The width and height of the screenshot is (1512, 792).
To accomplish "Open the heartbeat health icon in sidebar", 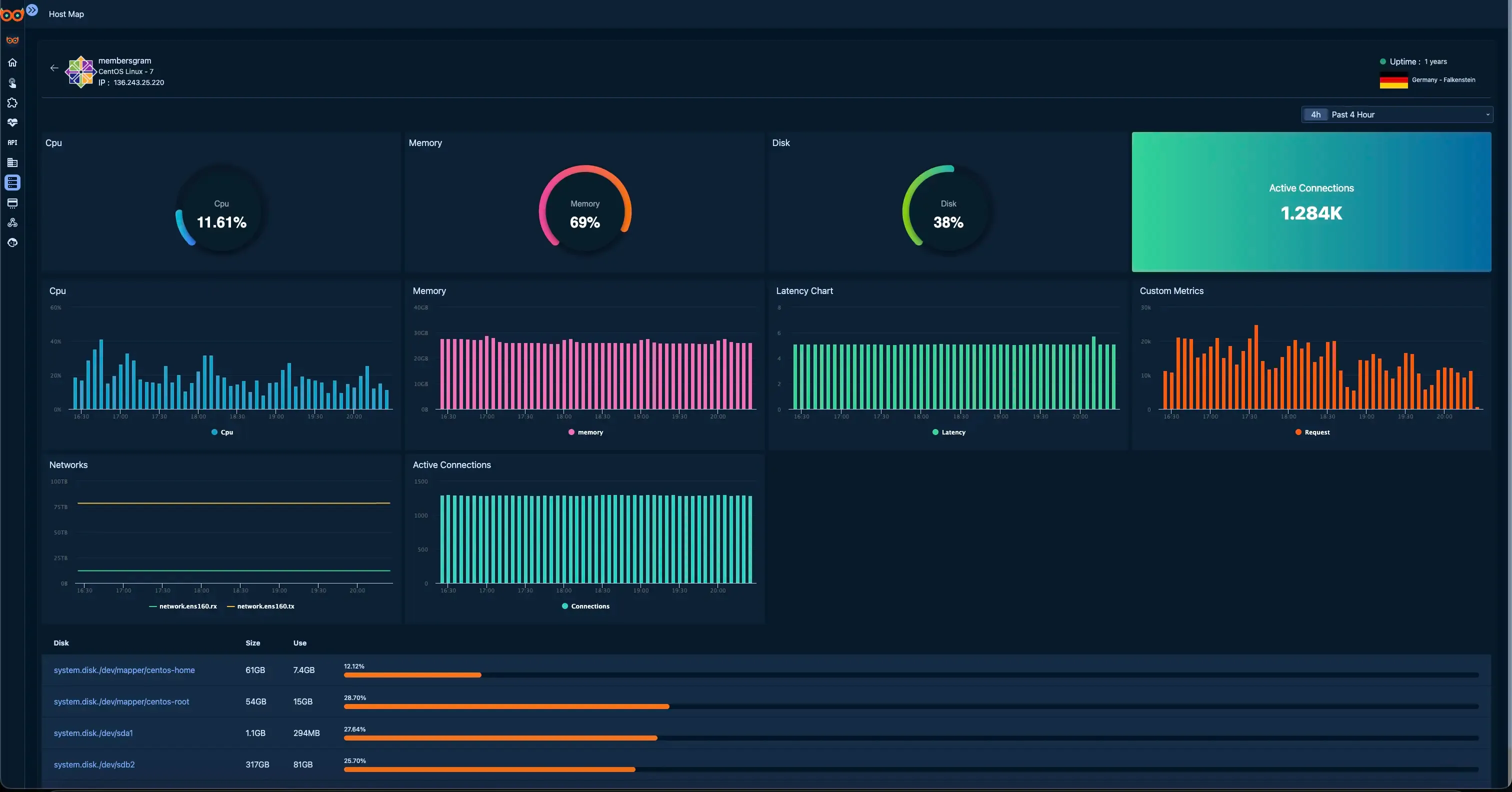I will point(12,122).
